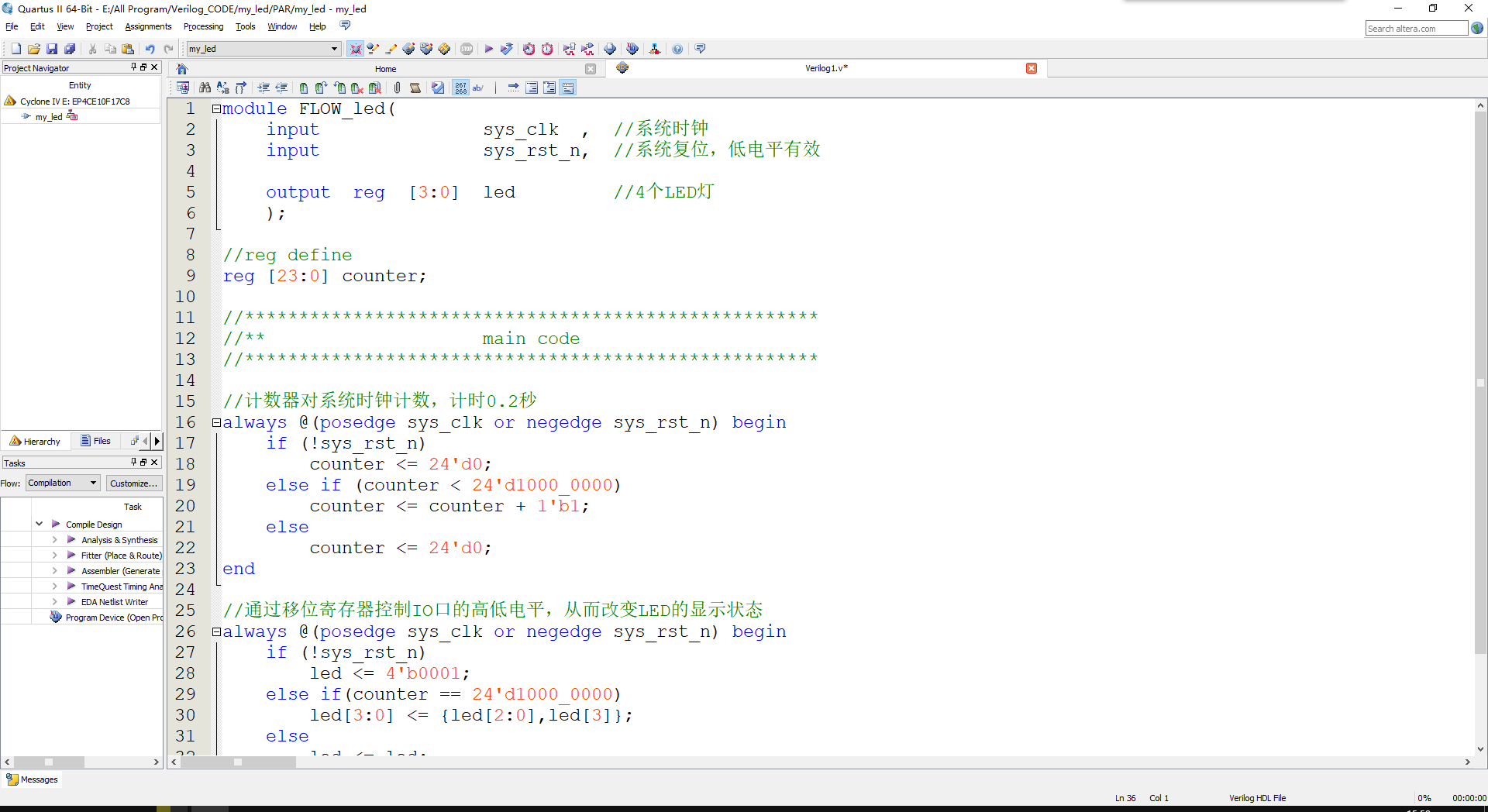The height and width of the screenshot is (812, 1488).
Task: Click the globe icon beside altera search
Action: click(x=1477, y=28)
